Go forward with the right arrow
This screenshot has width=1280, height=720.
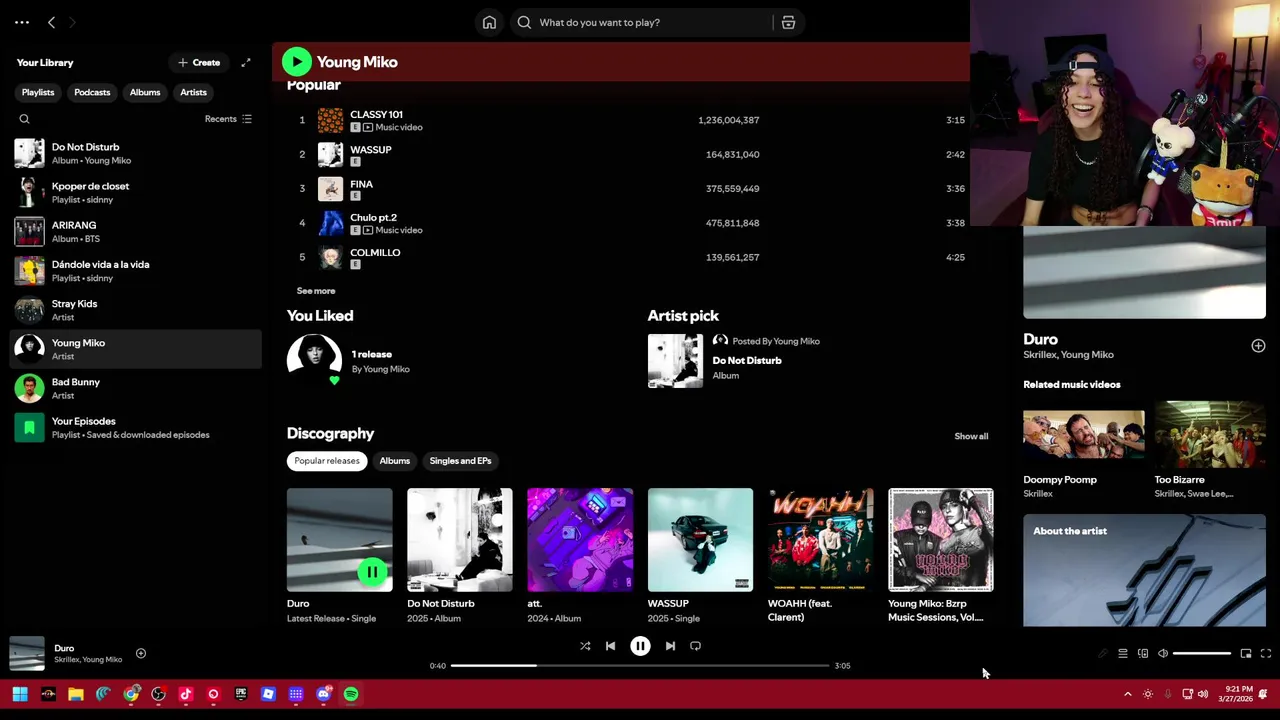pyautogui.click(x=72, y=22)
